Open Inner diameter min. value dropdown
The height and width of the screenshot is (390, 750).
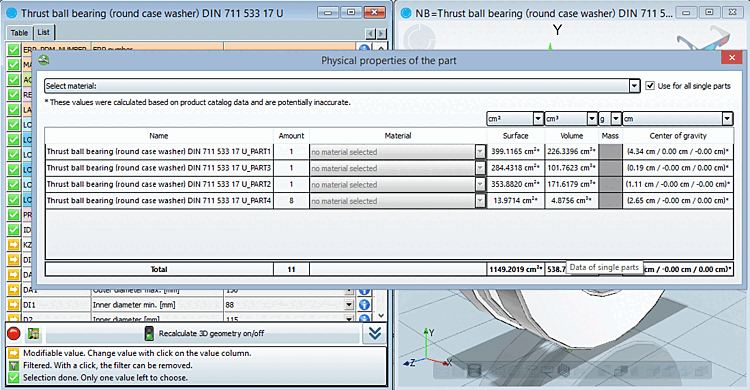[349, 305]
